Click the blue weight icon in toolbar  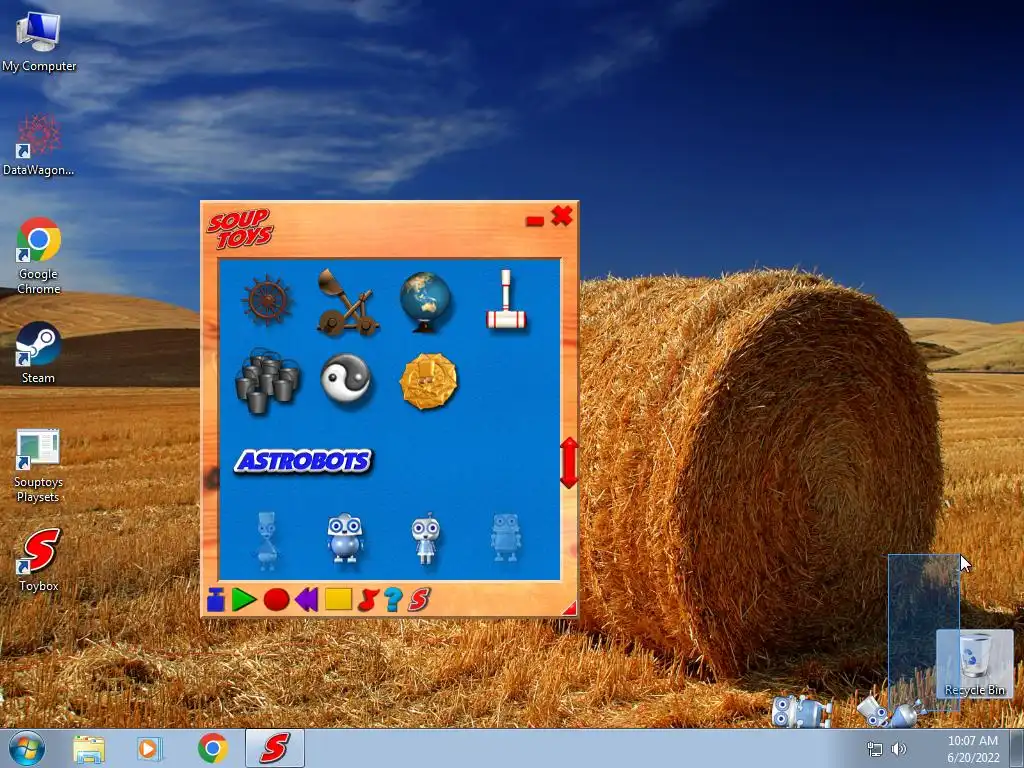pos(216,600)
